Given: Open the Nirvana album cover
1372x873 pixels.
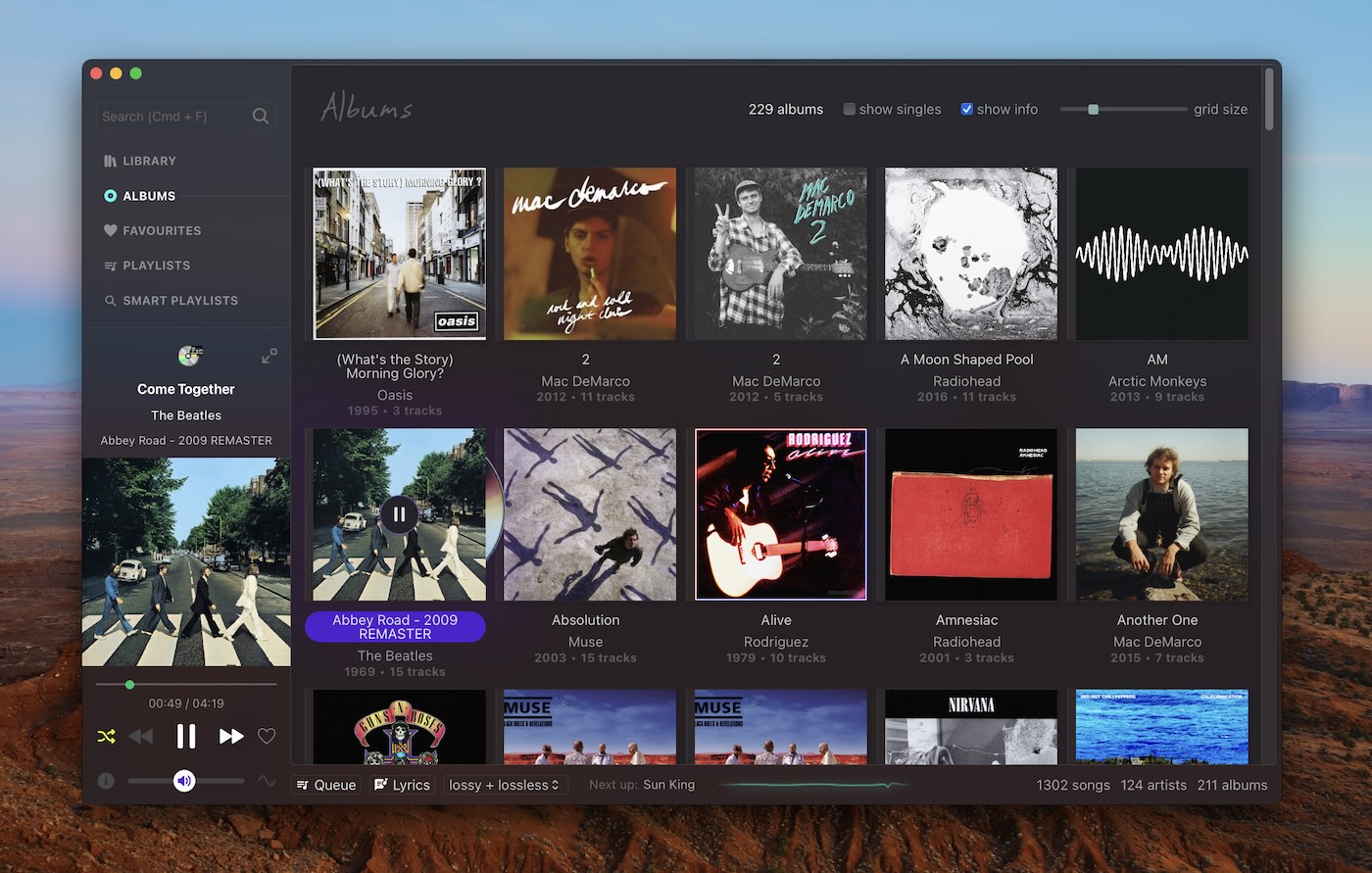Looking at the screenshot, I should point(971,726).
